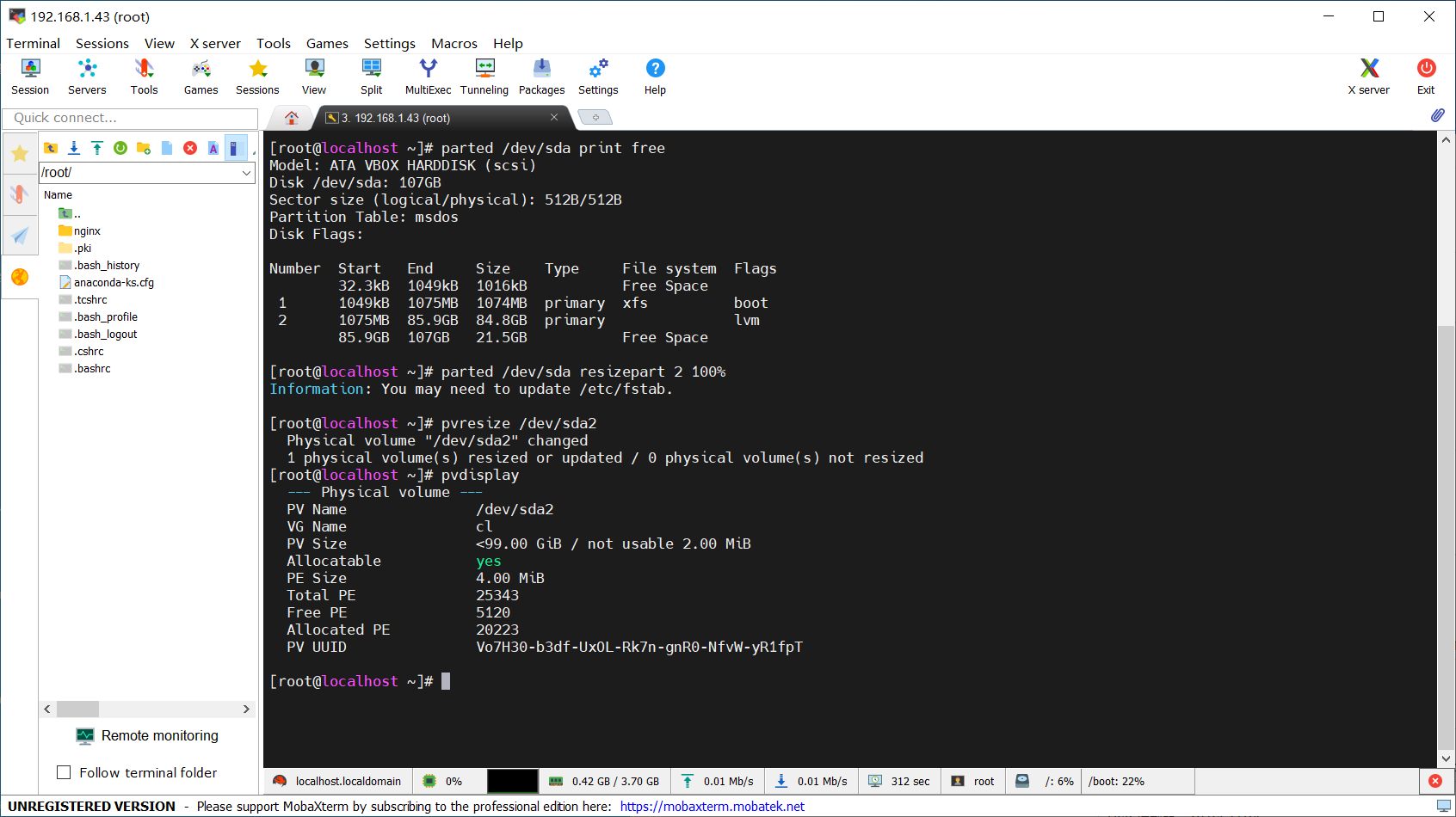Start Remote monitoring
Screen dimensions: 1456x817
pos(147,735)
